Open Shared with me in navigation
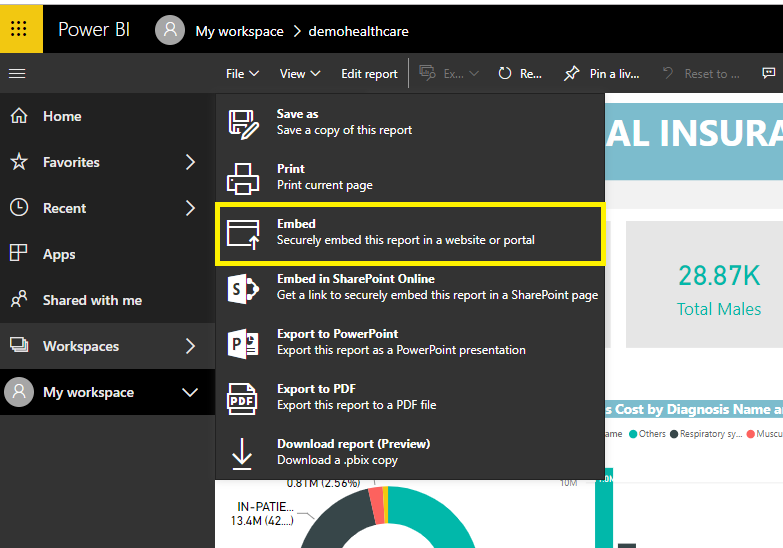The image size is (783, 548). 107,300
